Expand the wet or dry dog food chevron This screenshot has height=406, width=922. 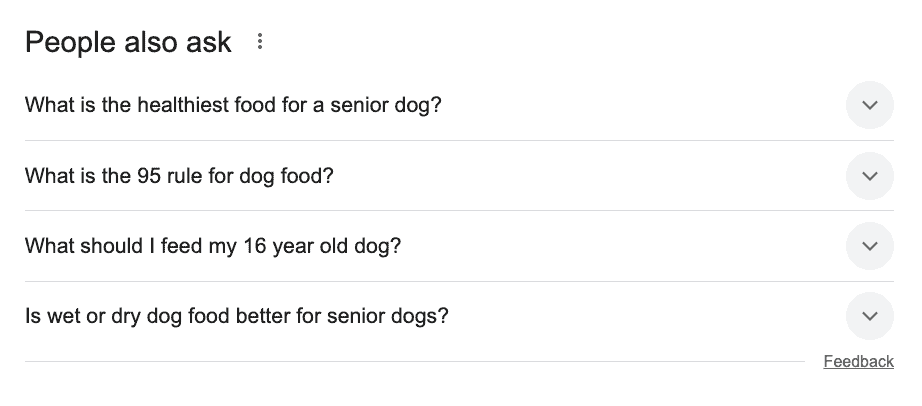[x=869, y=316]
